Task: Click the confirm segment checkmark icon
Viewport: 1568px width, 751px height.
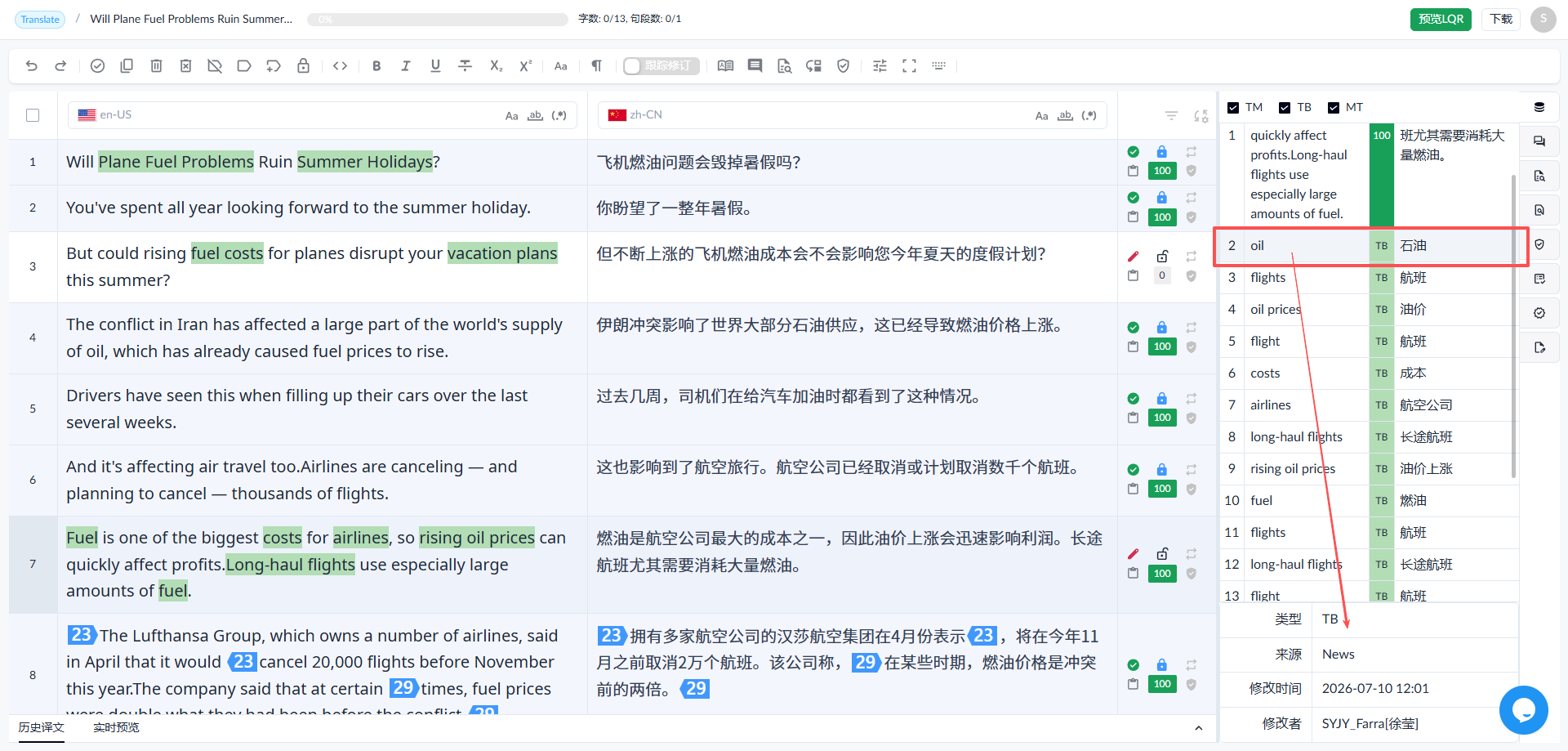Action: [97, 66]
